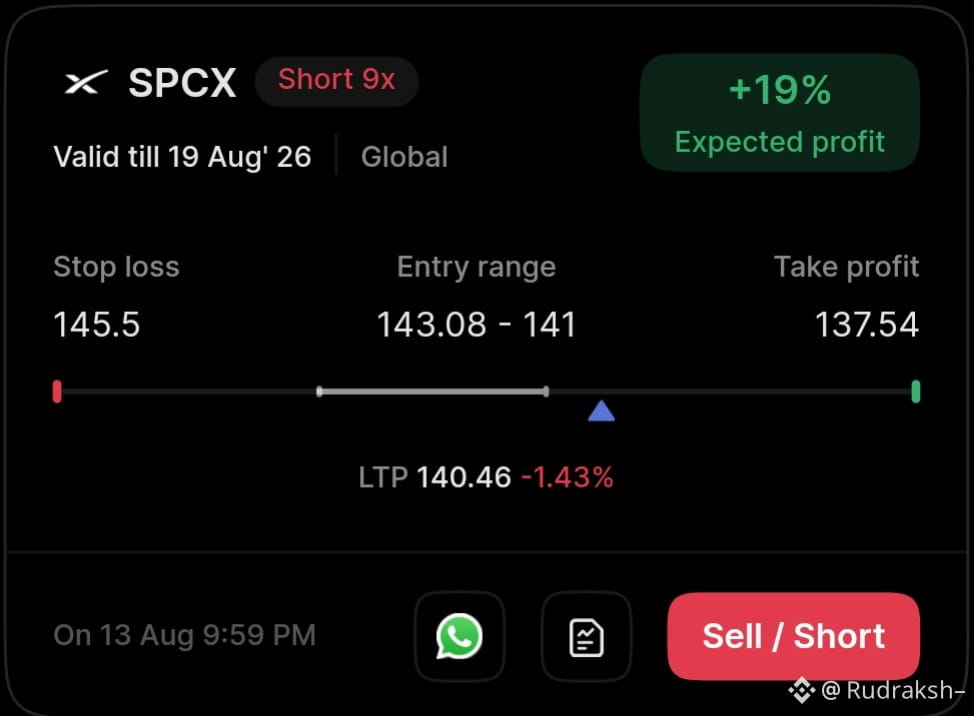This screenshot has height=716, width=974.
Task: Click the red stop loss marker
Action: coord(57,392)
